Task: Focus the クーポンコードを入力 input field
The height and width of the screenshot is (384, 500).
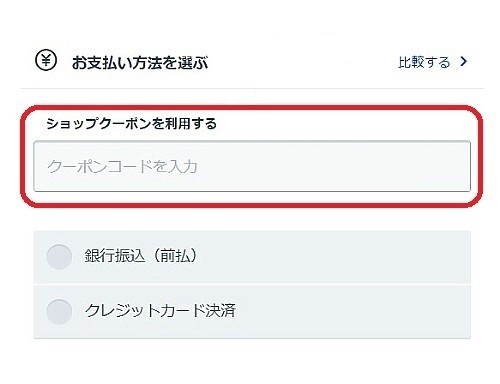Action: [252, 166]
